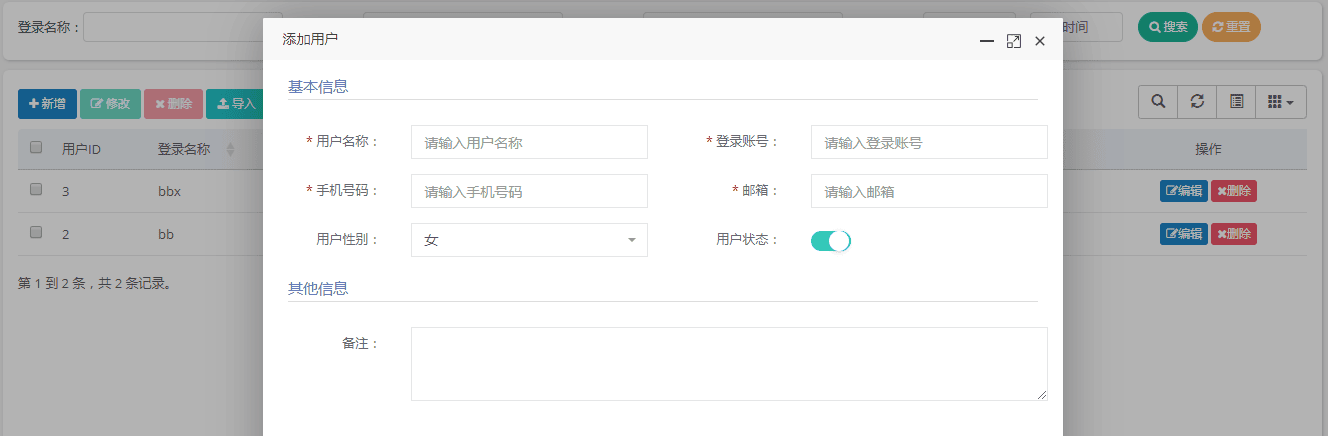Image resolution: width=1328 pixels, height=436 pixels.
Task: Minimize the 添加用户 dialog
Action: click(987, 41)
